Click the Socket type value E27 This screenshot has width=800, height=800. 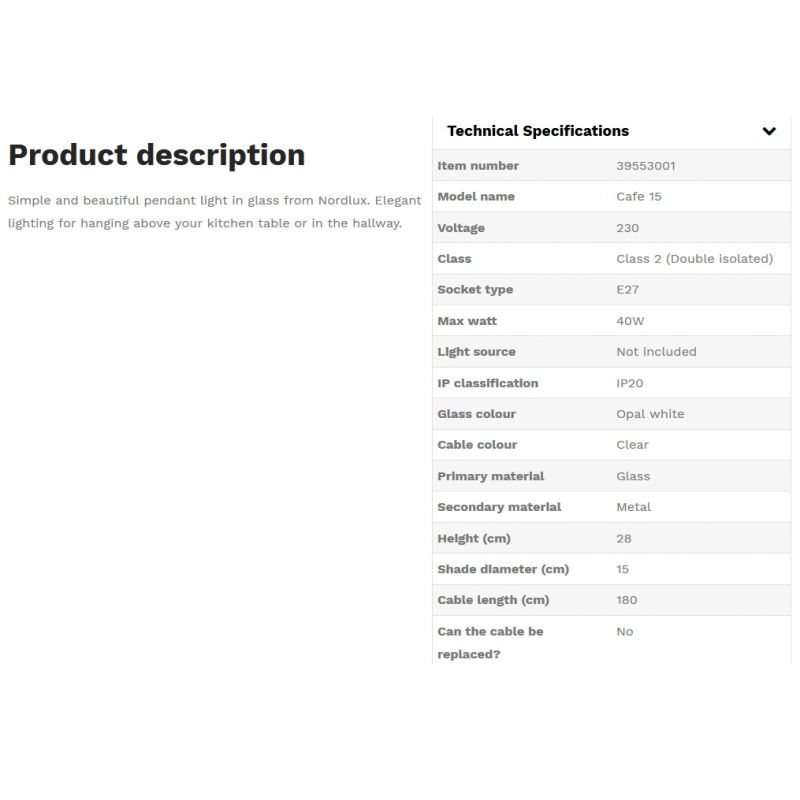click(x=628, y=290)
